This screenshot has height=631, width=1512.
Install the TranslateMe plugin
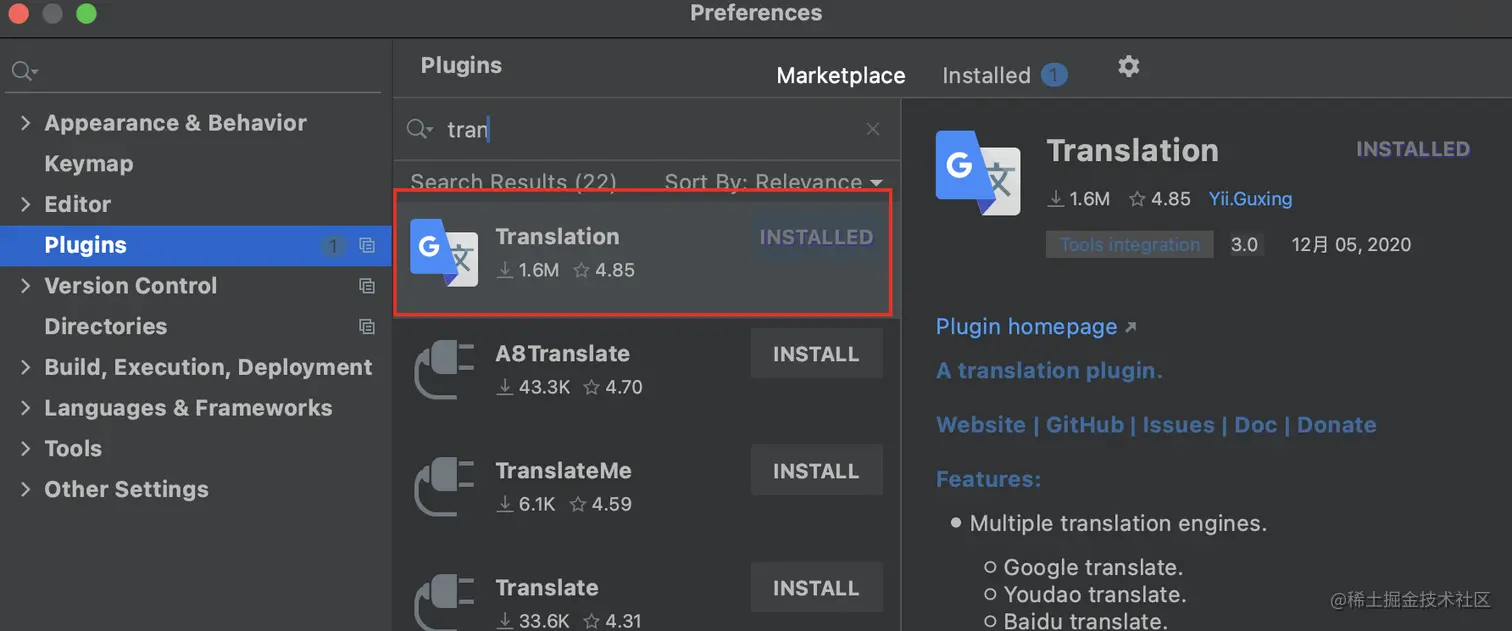pos(816,471)
